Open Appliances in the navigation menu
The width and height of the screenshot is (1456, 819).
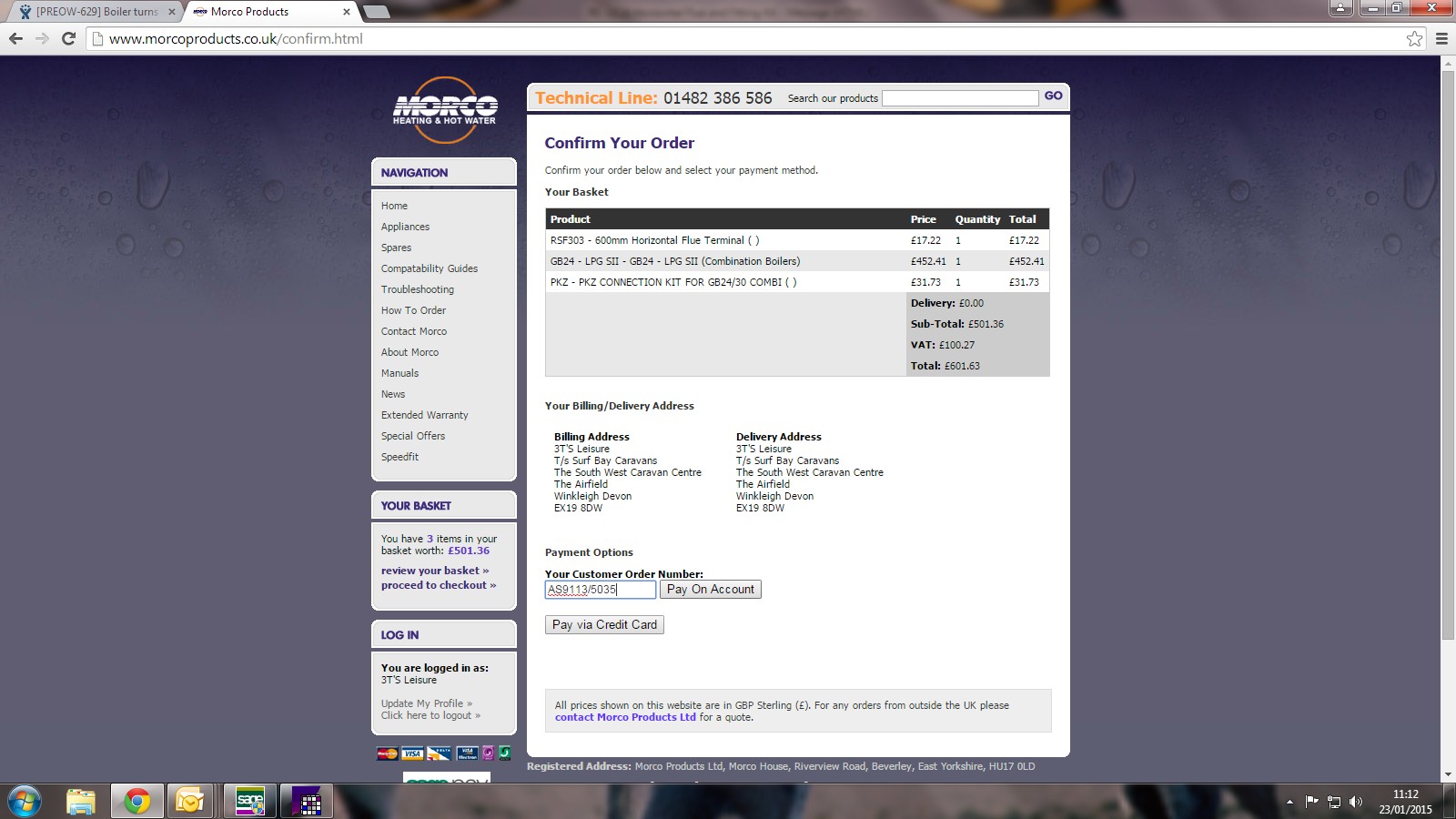point(405,227)
